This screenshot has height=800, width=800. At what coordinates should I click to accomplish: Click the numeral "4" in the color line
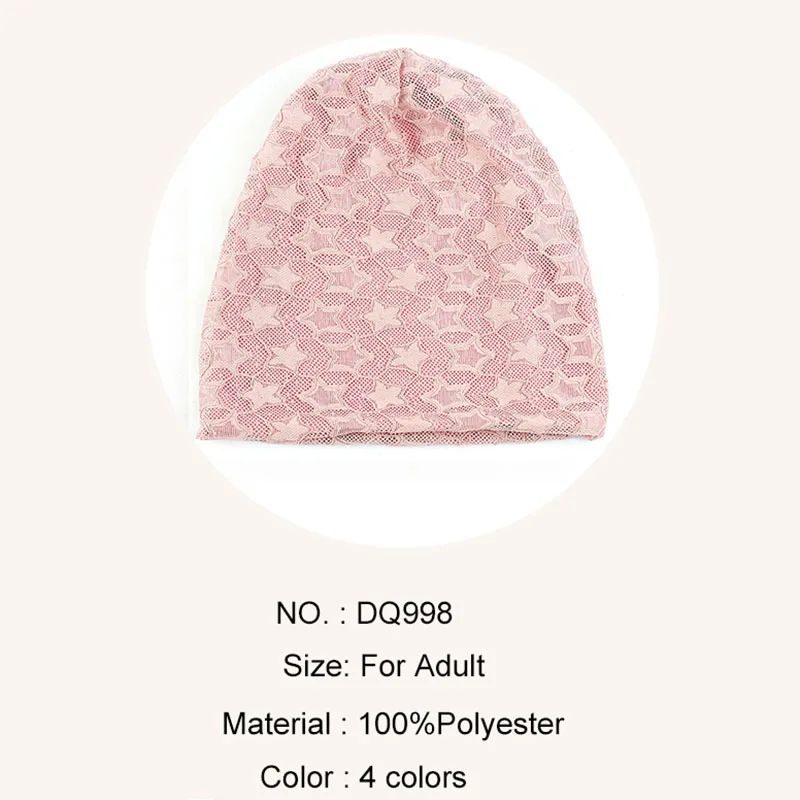pos(367,778)
